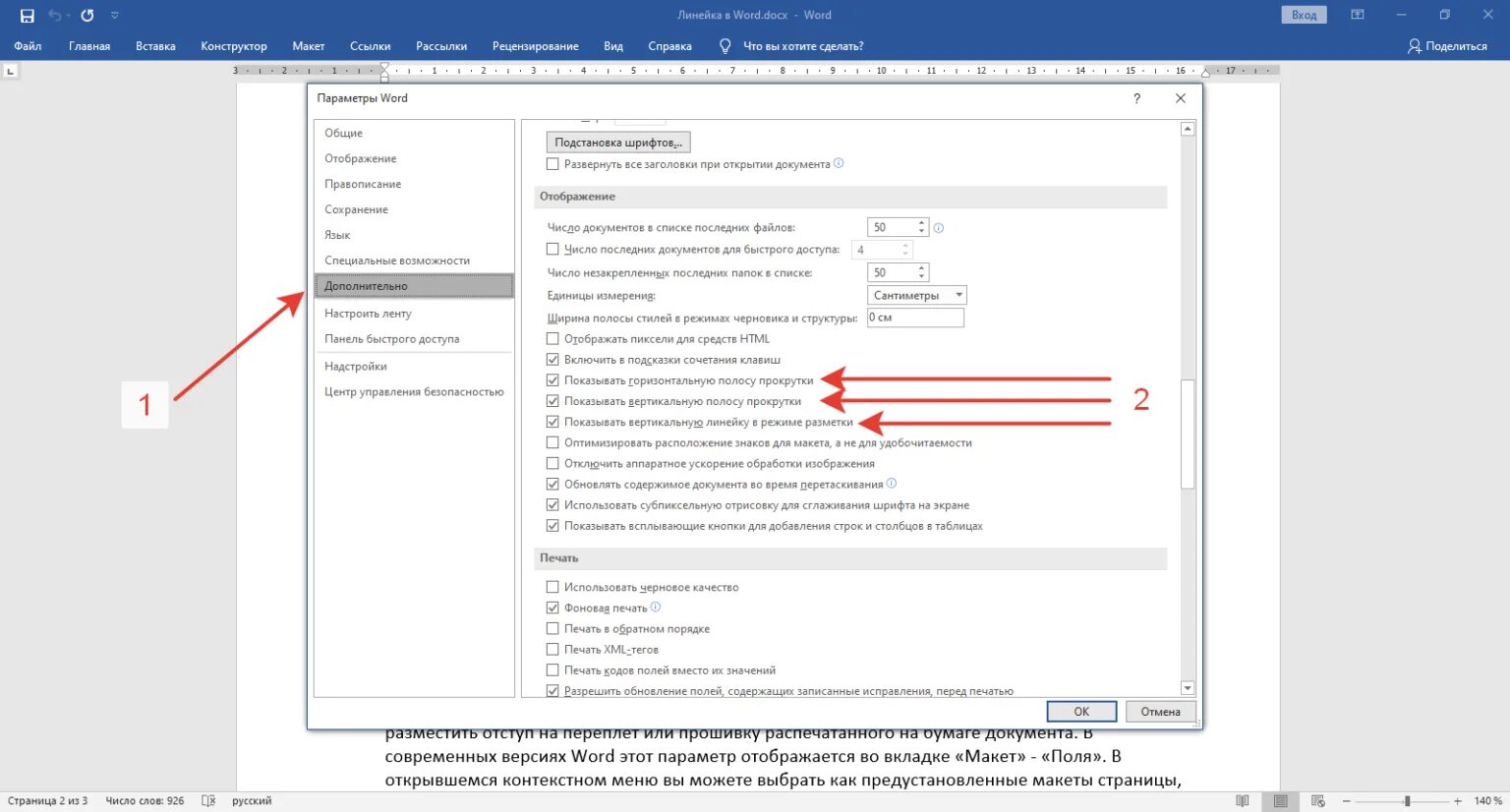Click the Поделиться share button
This screenshot has width=1510, height=812.
tap(1447, 46)
